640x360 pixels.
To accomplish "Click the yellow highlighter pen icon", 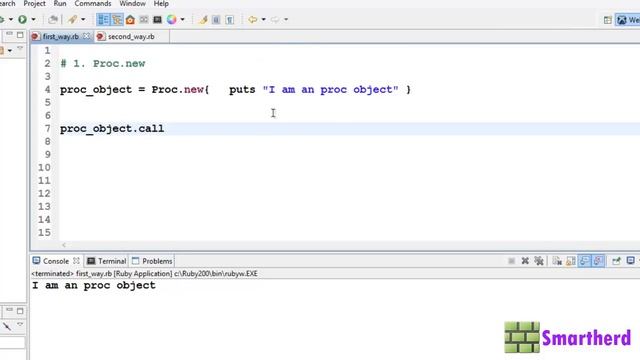I will [203, 19].
